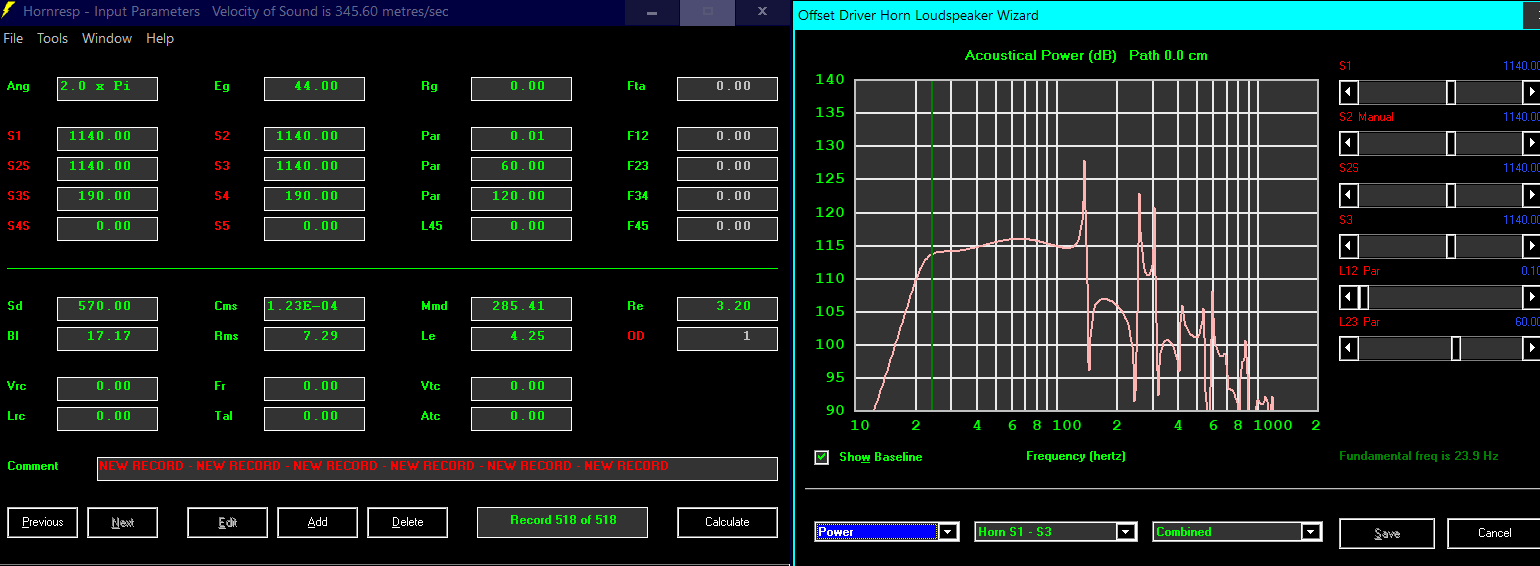The height and width of the screenshot is (566, 1540).
Task: Click the Previous record button
Action: click(x=42, y=522)
